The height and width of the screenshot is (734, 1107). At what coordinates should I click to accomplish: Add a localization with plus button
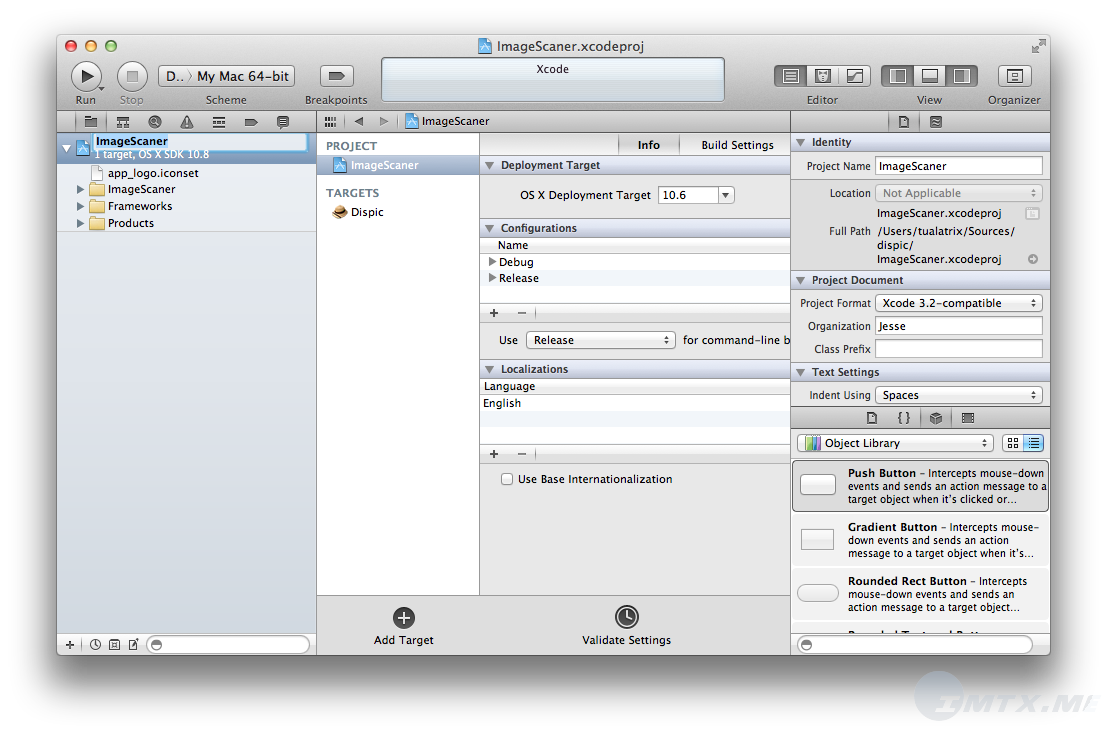tap(494, 454)
